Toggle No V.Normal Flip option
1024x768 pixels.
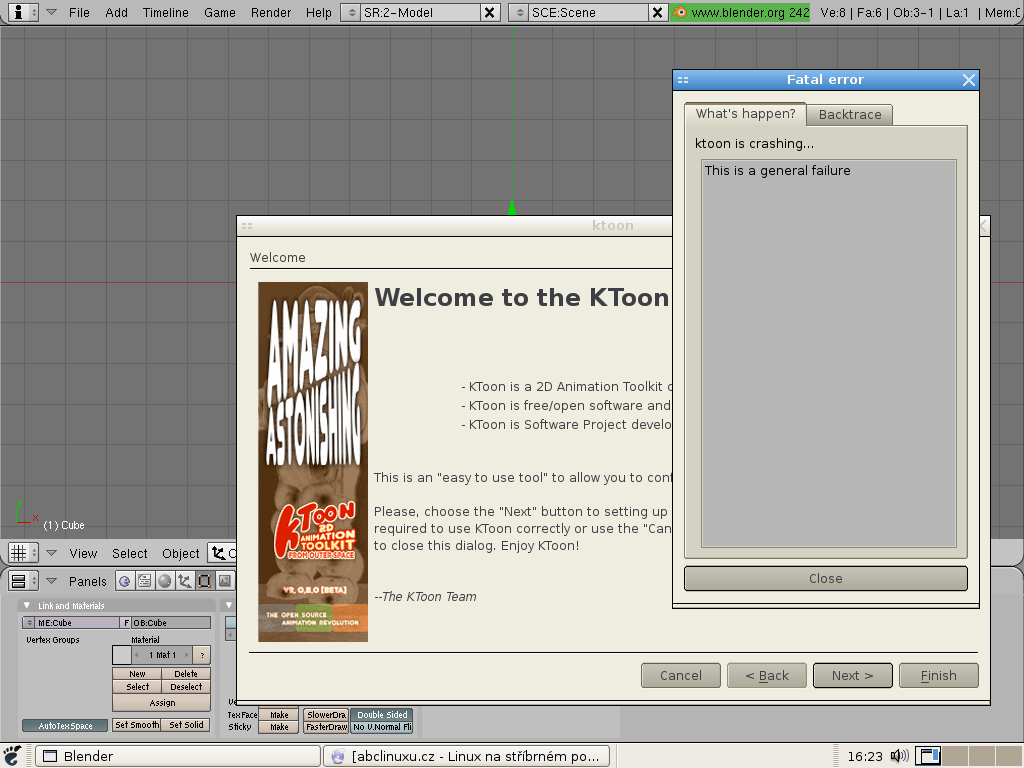(x=382, y=727)
